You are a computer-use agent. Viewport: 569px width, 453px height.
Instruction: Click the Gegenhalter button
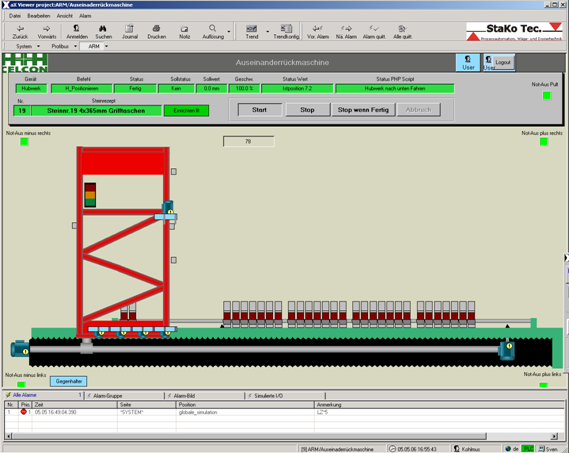coord(69,381)
